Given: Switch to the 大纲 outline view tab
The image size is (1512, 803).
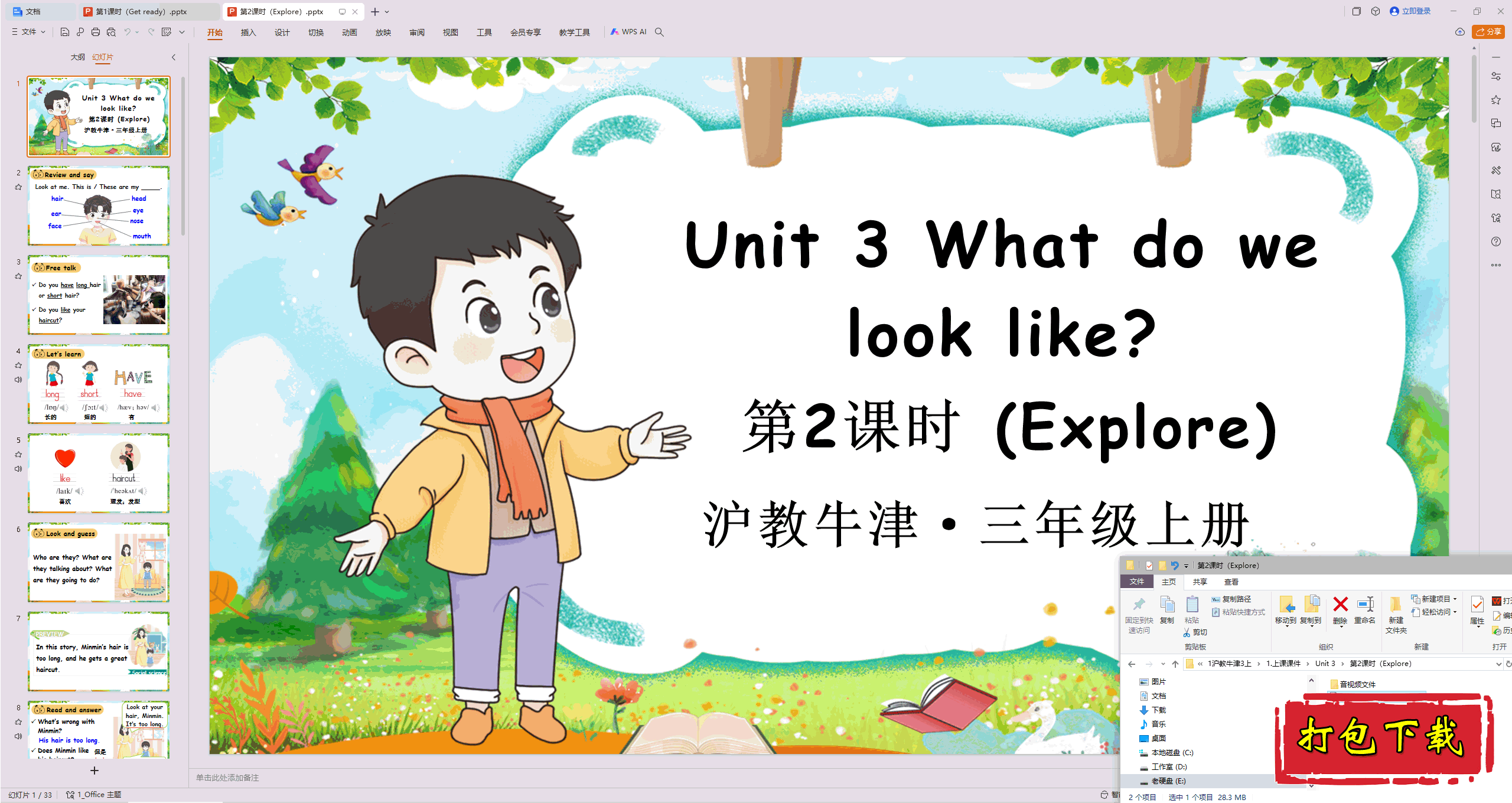Looking at the screenshot, I should coord(77,57).
